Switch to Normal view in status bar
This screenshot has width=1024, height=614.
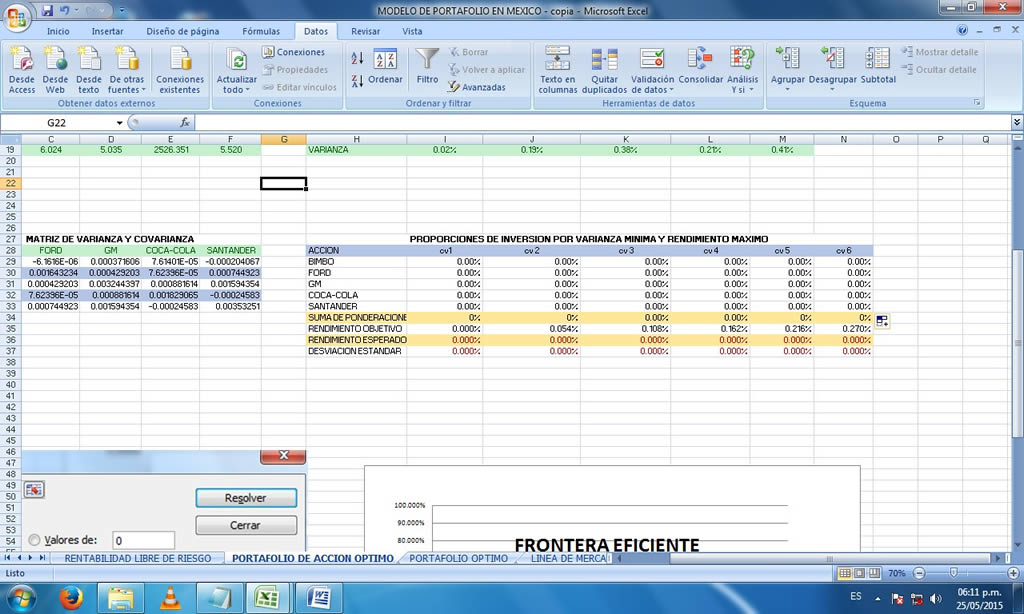pyautogui.click(x=844, y=573)
